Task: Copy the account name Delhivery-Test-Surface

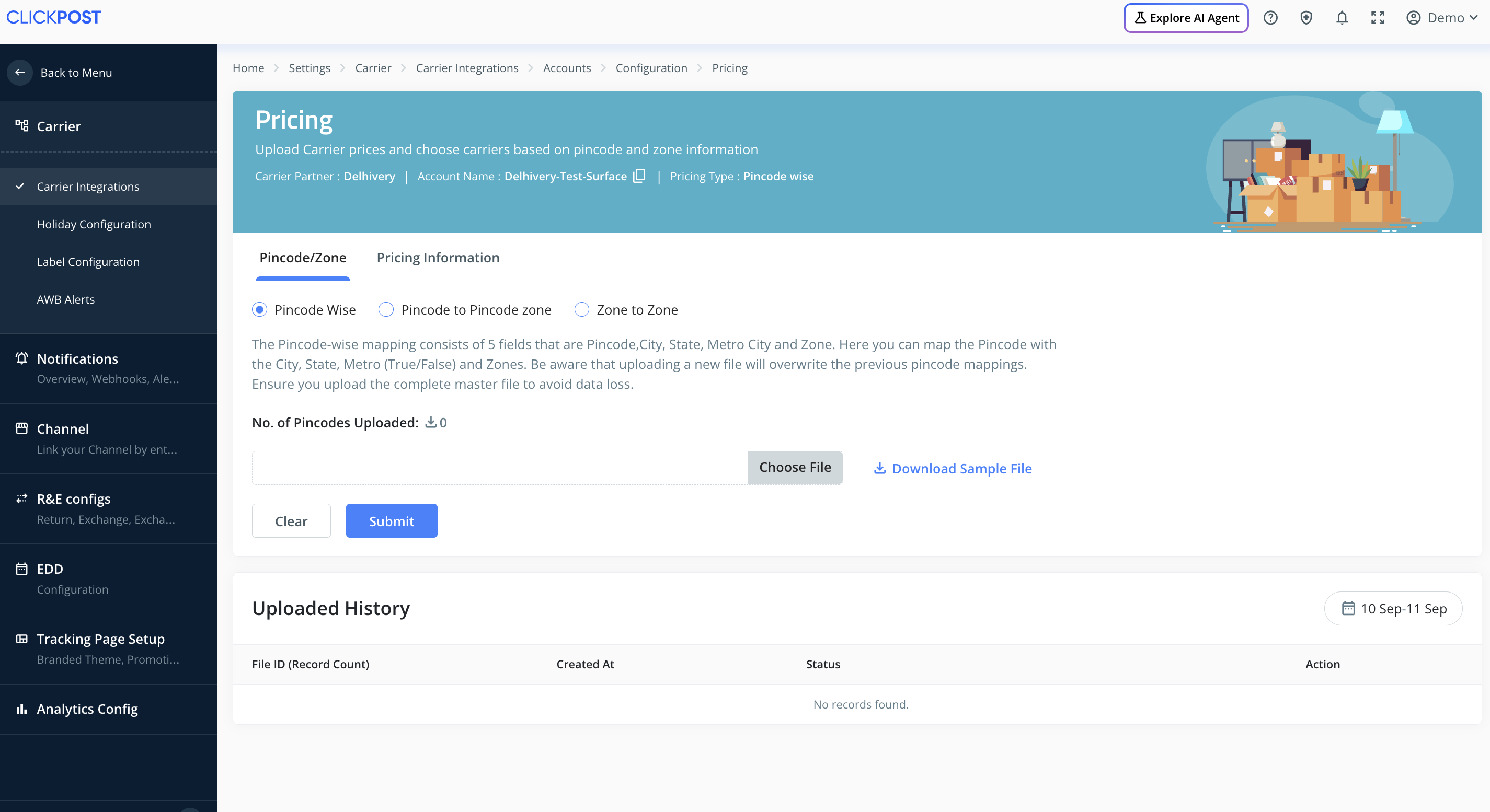Action: coord(639,176)
